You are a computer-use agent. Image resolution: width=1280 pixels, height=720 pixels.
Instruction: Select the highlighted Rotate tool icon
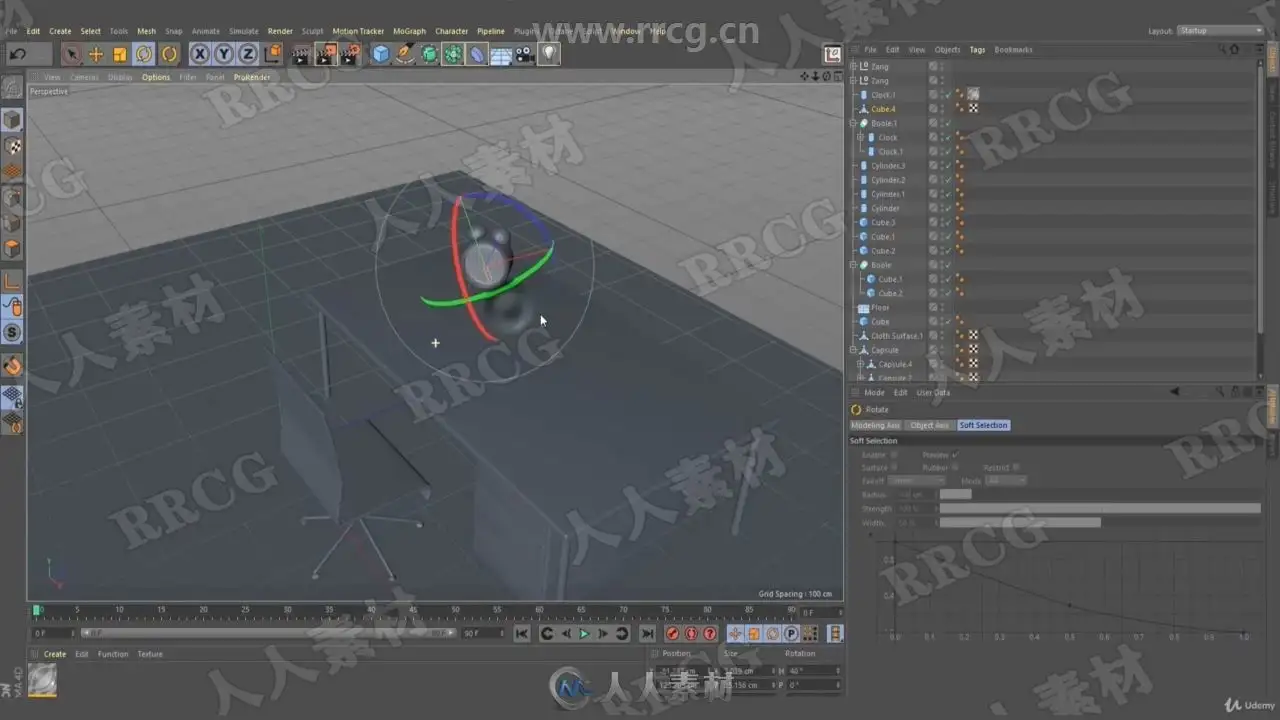pyautogui.click(x=144, y=54)
